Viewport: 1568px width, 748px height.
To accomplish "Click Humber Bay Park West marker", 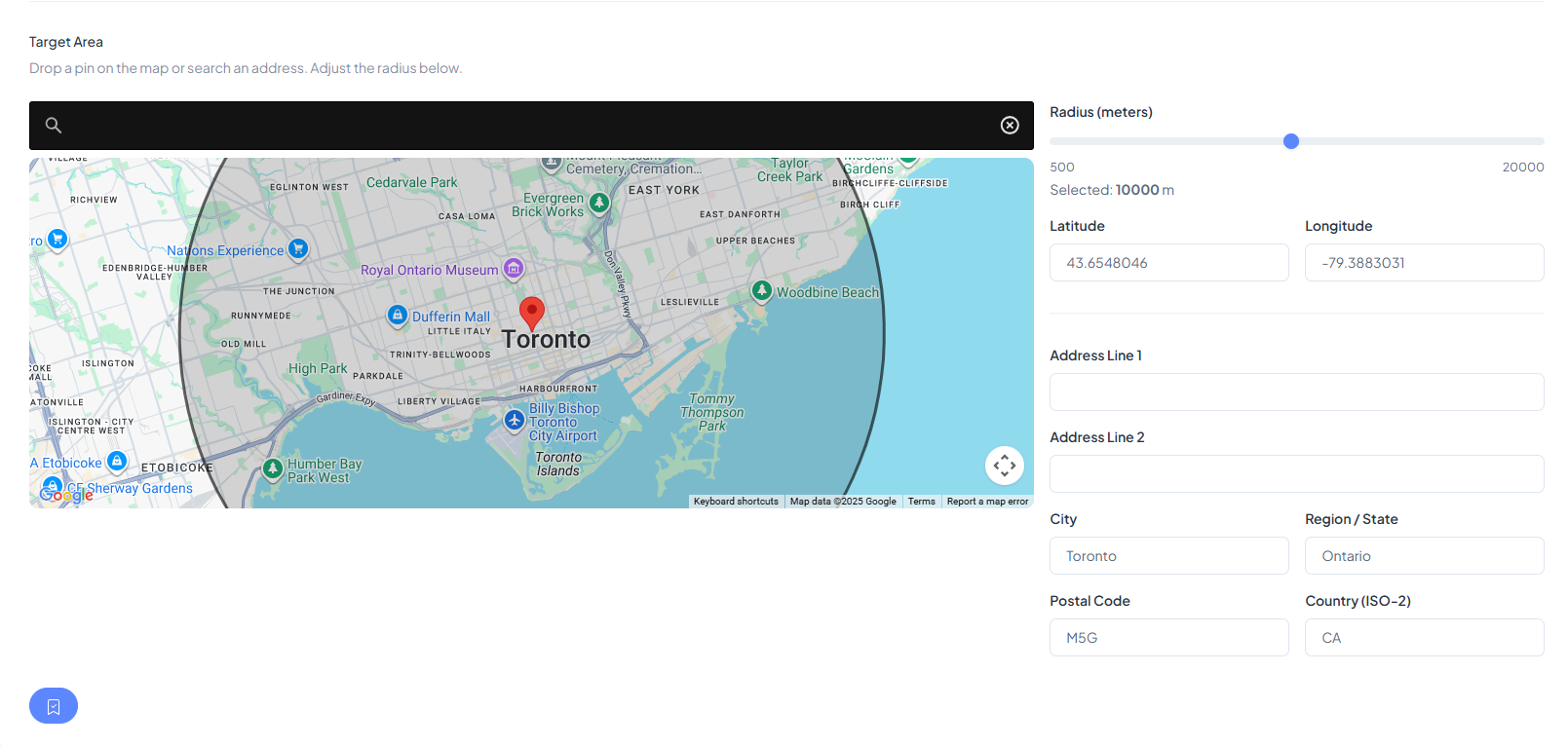I will 273,468.
